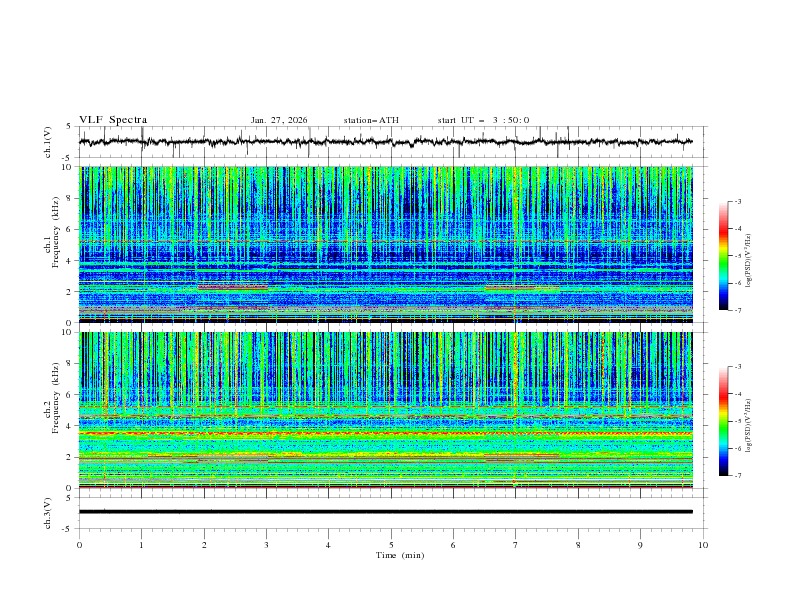Viewport: 792px width, 612px height.
Task: Select the ch.1 colorbar "log(PSD)(V²/Hz)" label
Action: pyautogui.click(x=748, y=261)
